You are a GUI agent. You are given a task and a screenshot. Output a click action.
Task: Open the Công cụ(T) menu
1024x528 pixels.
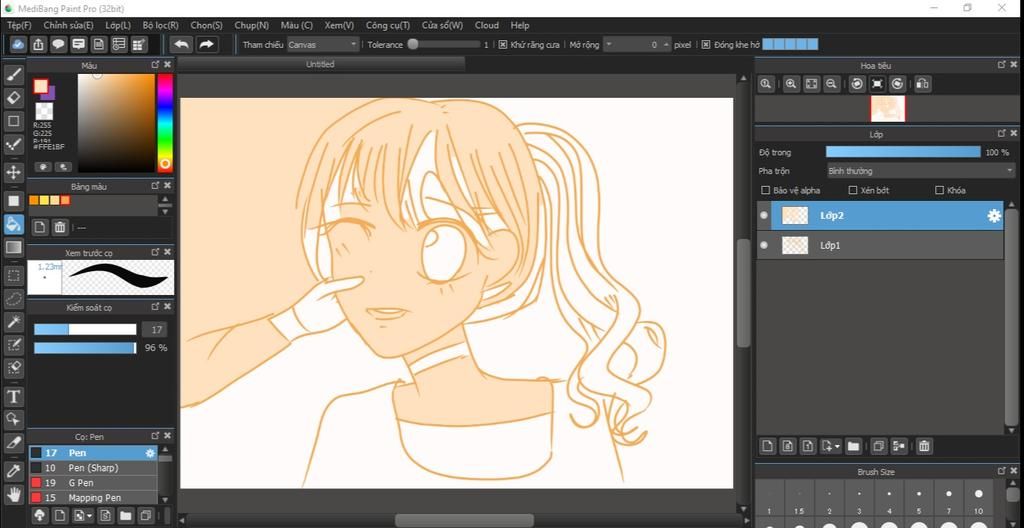pyautogui.click(x=388, y=25)
